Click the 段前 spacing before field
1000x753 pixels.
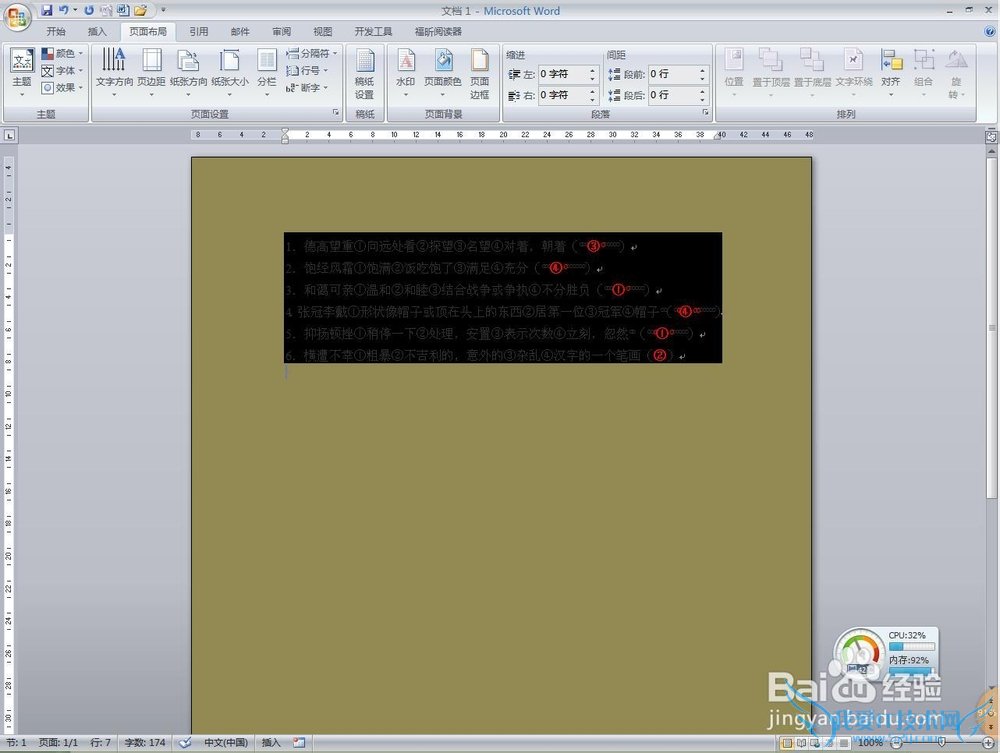point(673,74)
